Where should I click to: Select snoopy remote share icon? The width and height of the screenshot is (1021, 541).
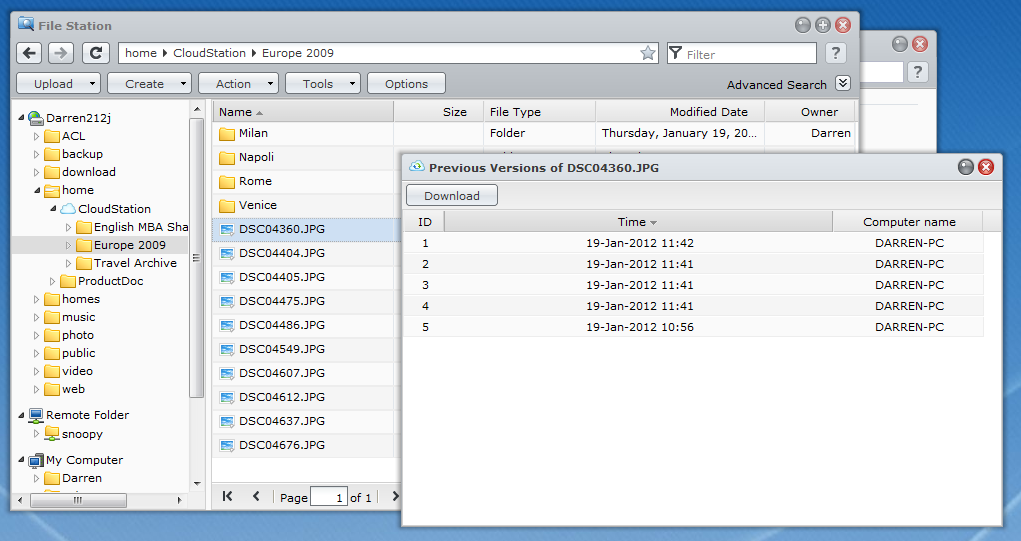[52, 434]
